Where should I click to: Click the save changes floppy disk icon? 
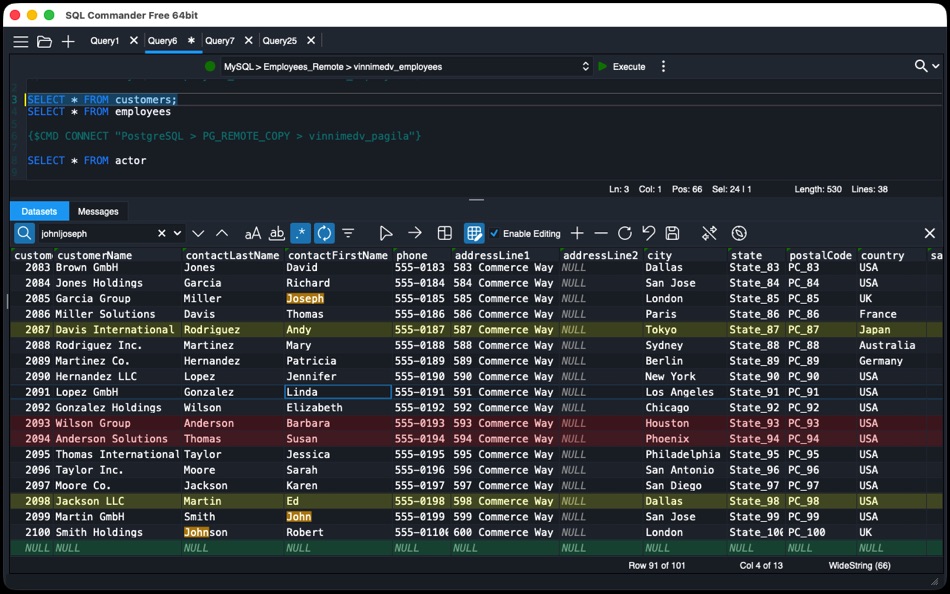[672, 233]
